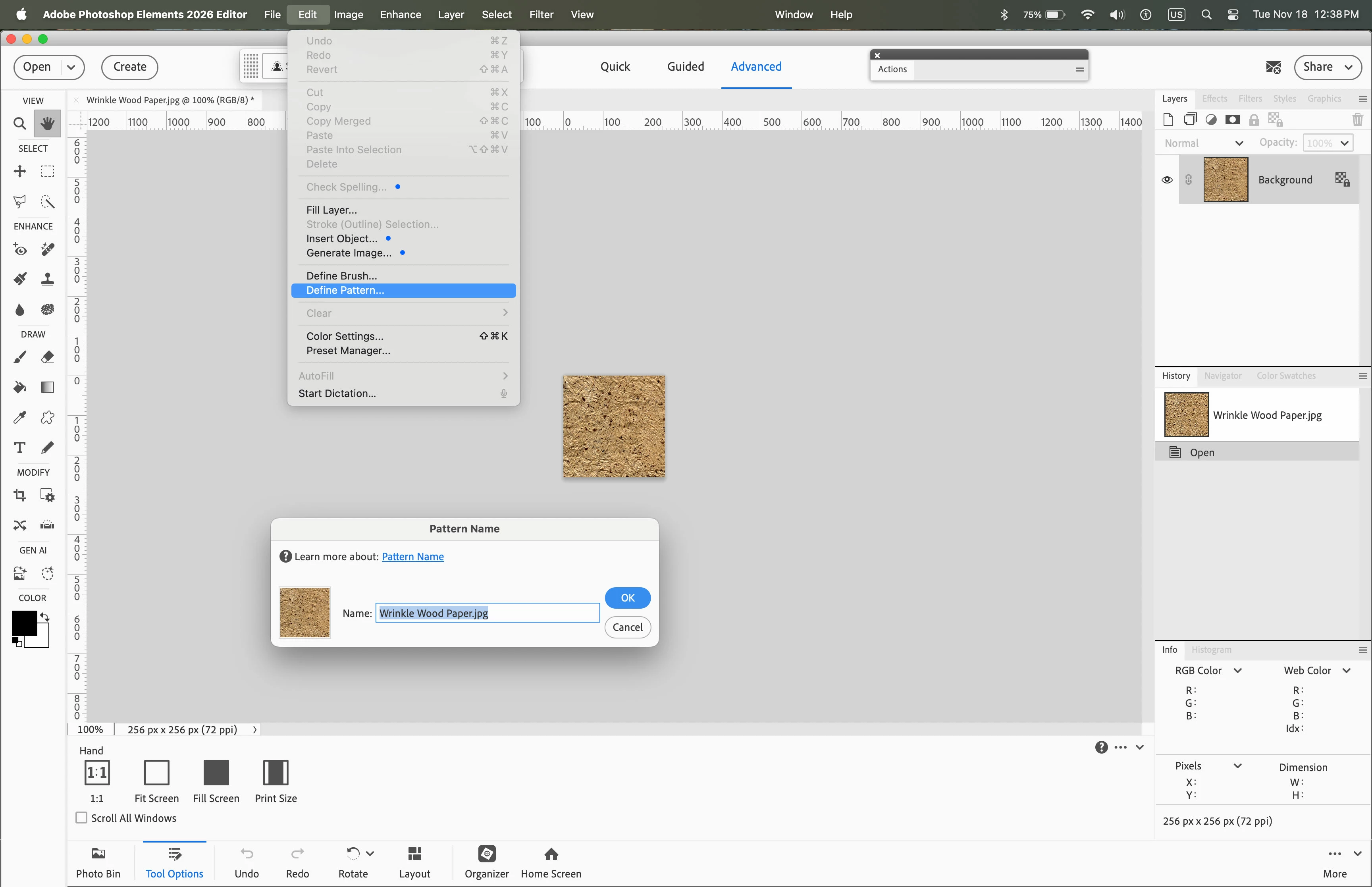Click the delete layer trash icon
This screenshot has height=887, width=1372.
tap(1357, 120)
